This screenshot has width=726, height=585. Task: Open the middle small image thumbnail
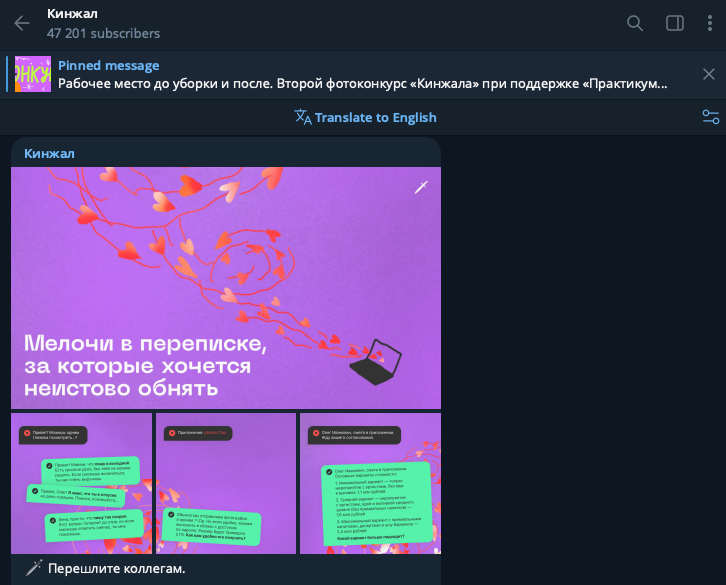[x=226, y=483]
